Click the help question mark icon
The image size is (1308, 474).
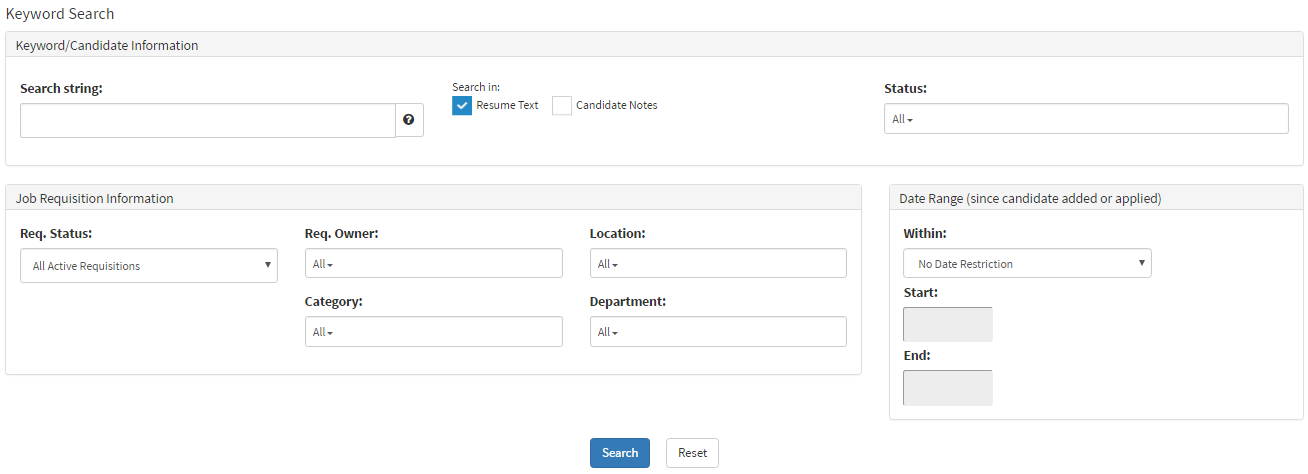tap(409, 120)
